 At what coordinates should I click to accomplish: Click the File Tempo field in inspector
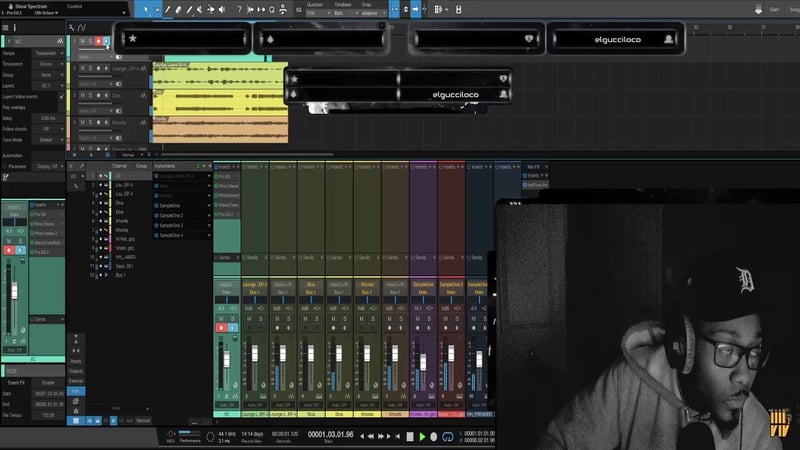point(48,415)
